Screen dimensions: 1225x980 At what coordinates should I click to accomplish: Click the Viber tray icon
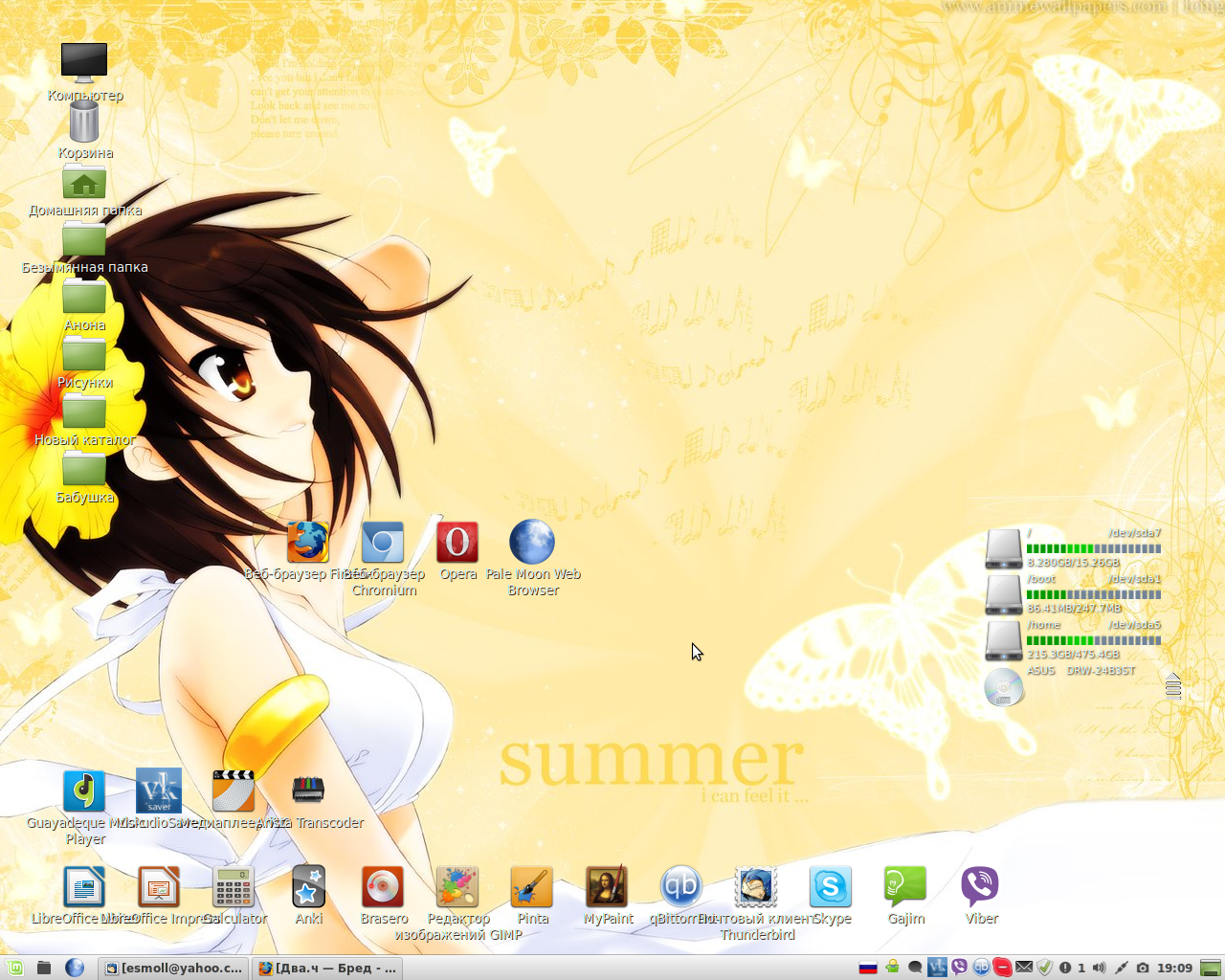click(959, 968)
